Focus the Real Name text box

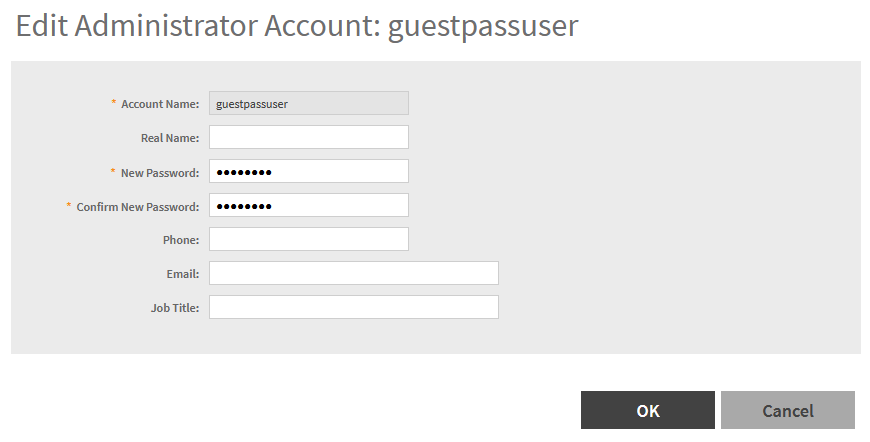tap(308, 137)
